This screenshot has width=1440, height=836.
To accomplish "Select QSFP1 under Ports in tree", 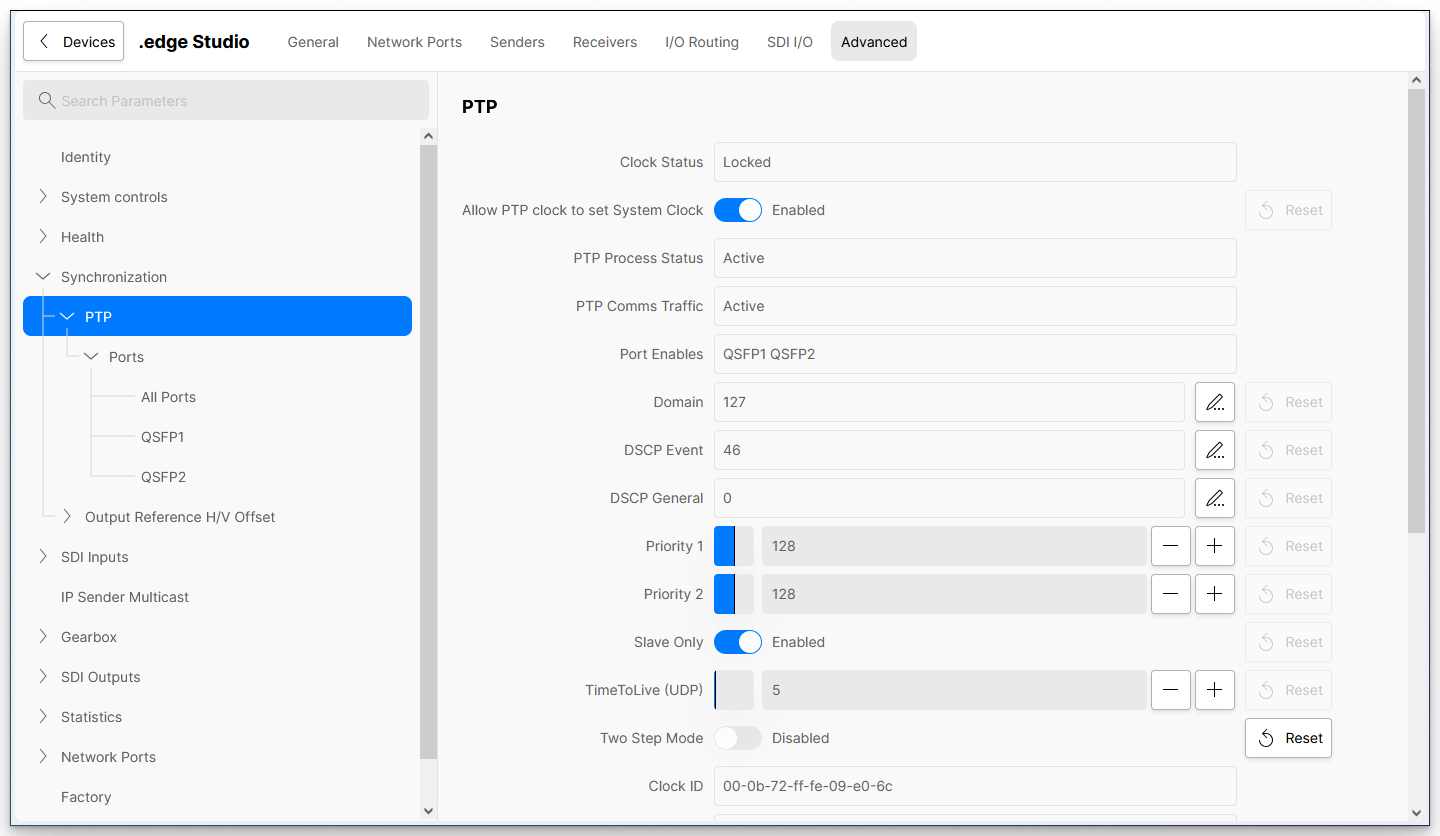I will [162, 437].
